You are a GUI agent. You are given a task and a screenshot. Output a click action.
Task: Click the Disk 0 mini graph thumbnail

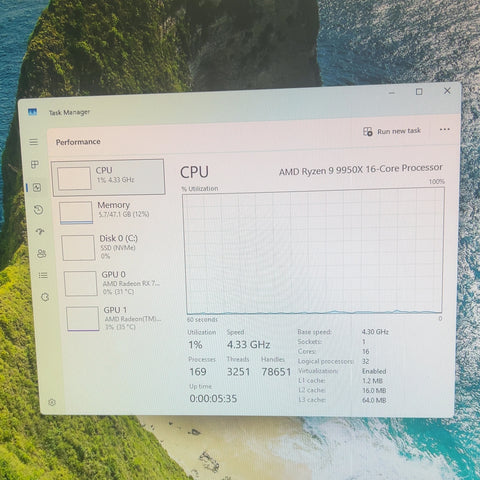[x=78, y=248]
